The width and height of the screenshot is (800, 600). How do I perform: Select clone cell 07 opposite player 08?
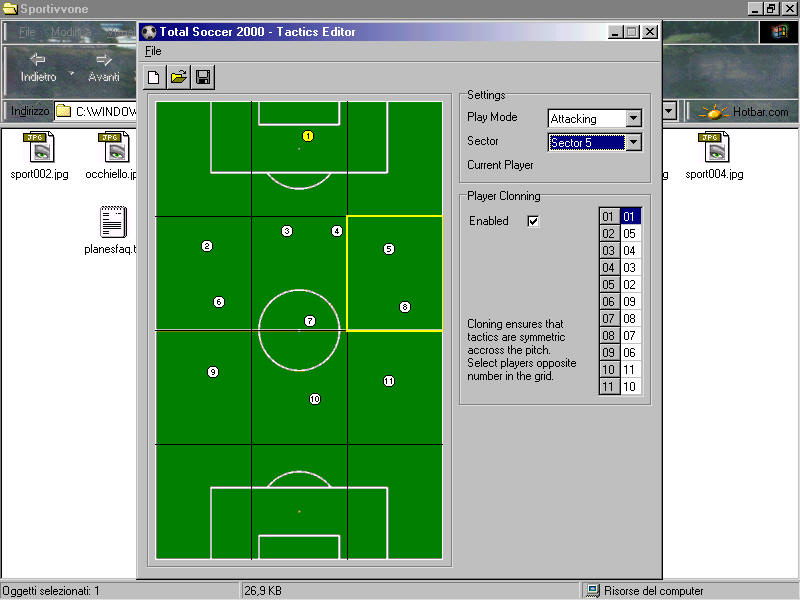pyautogui.click(x=631, y=335)
